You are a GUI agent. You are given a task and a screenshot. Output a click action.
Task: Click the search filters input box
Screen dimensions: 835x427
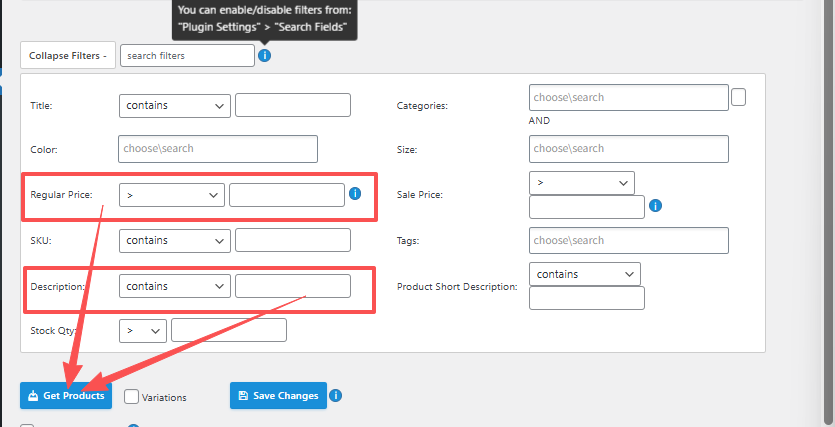tap(187, 55)
